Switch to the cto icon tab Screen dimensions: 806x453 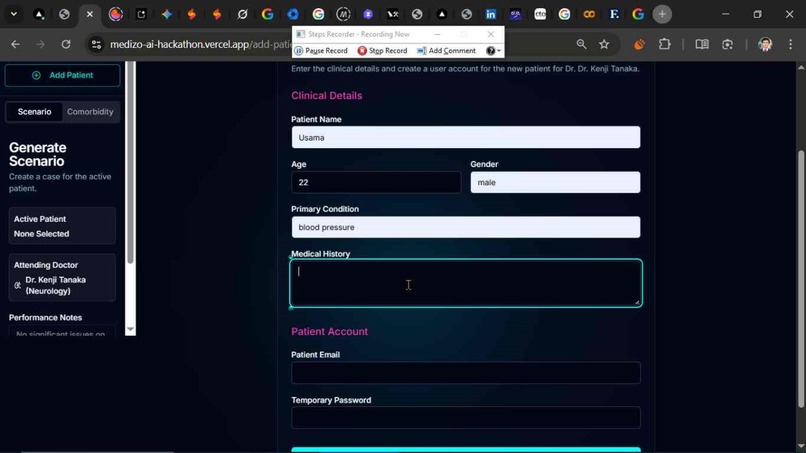point(540,14)
